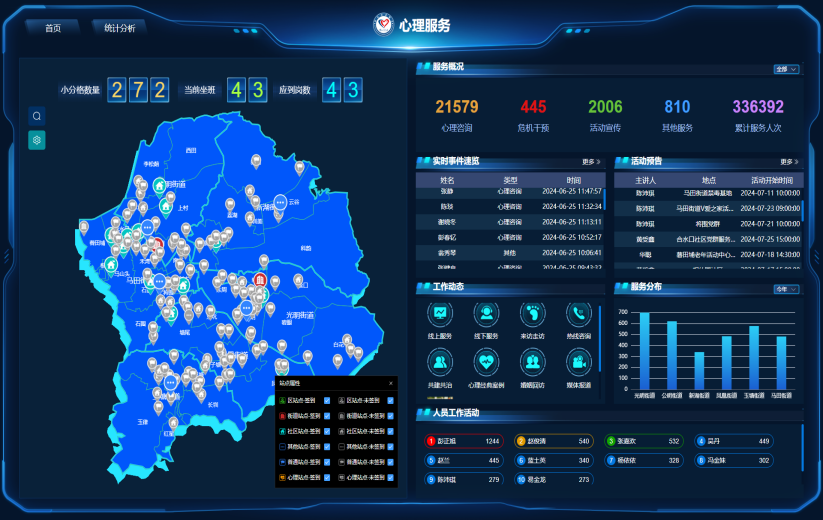This screenshot has width=823, height=520.
Task: Open the 今年 dropdown in 服务分布
Action: point(786,289)
